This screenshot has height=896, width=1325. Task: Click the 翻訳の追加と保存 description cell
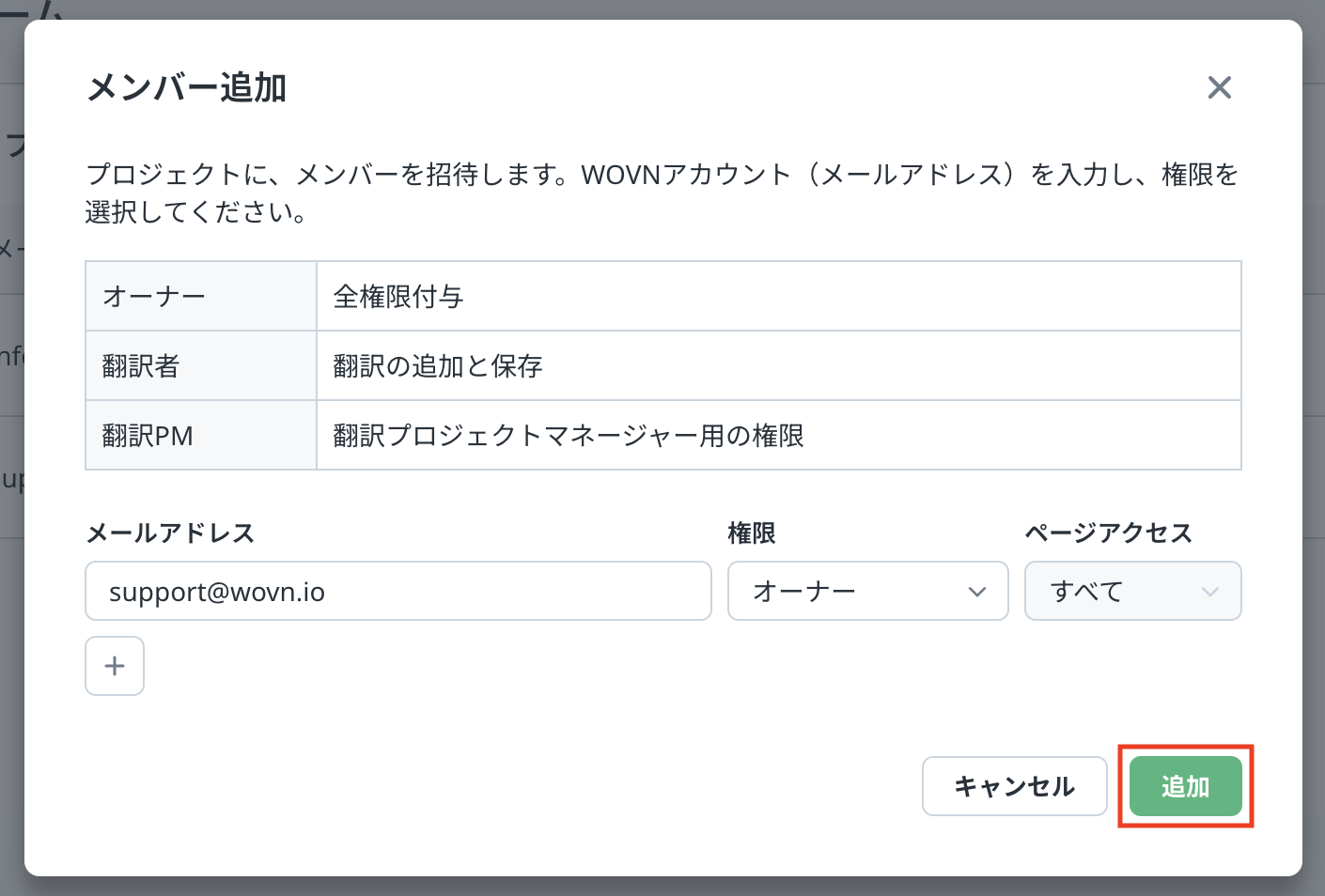779,365
